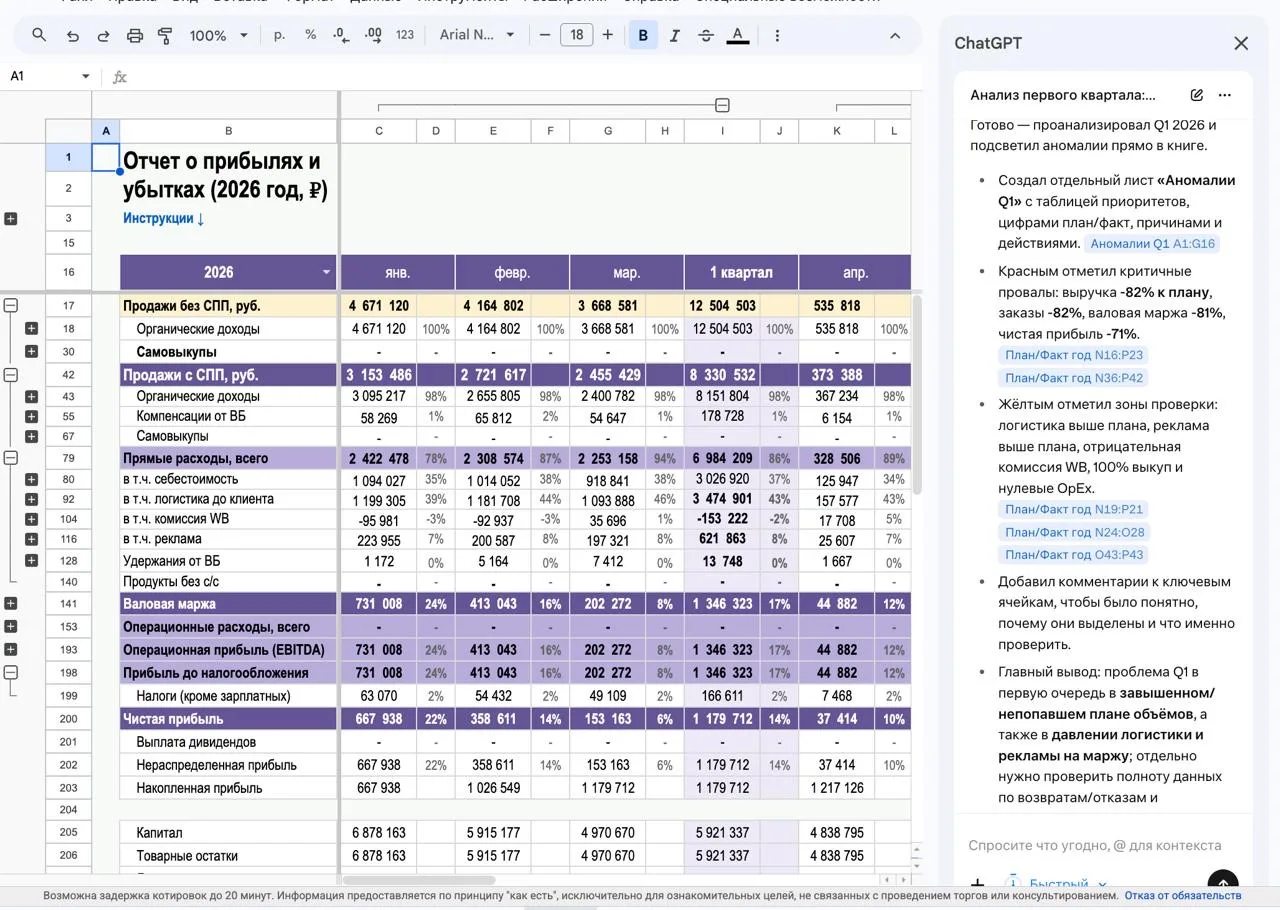The height and width of the screenshot is (910, 1280).
Task: Open the search menus magnifier icon
Action: click(39, 35)
